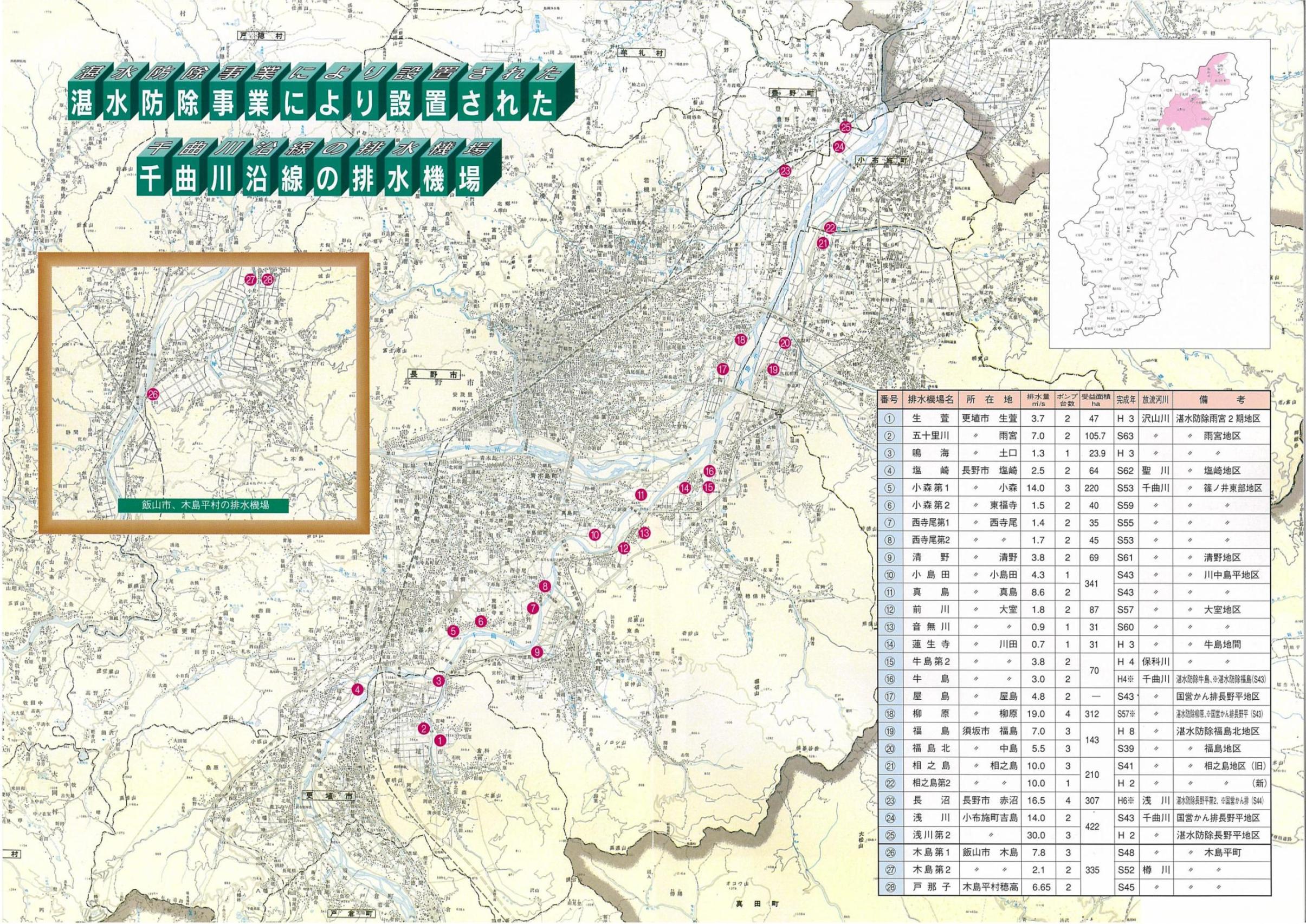
Task: Click pink map marker number 2
Action: 423,729
